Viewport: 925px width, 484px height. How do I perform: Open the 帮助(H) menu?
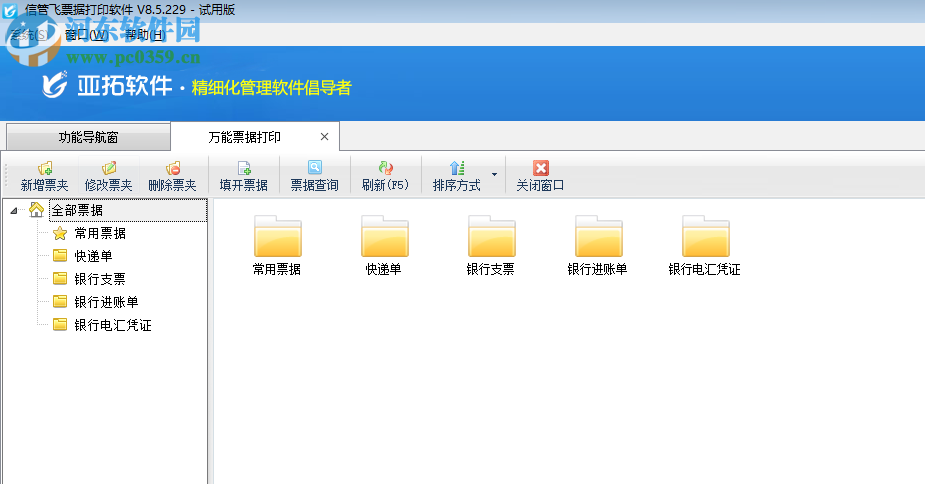point(145,35)
